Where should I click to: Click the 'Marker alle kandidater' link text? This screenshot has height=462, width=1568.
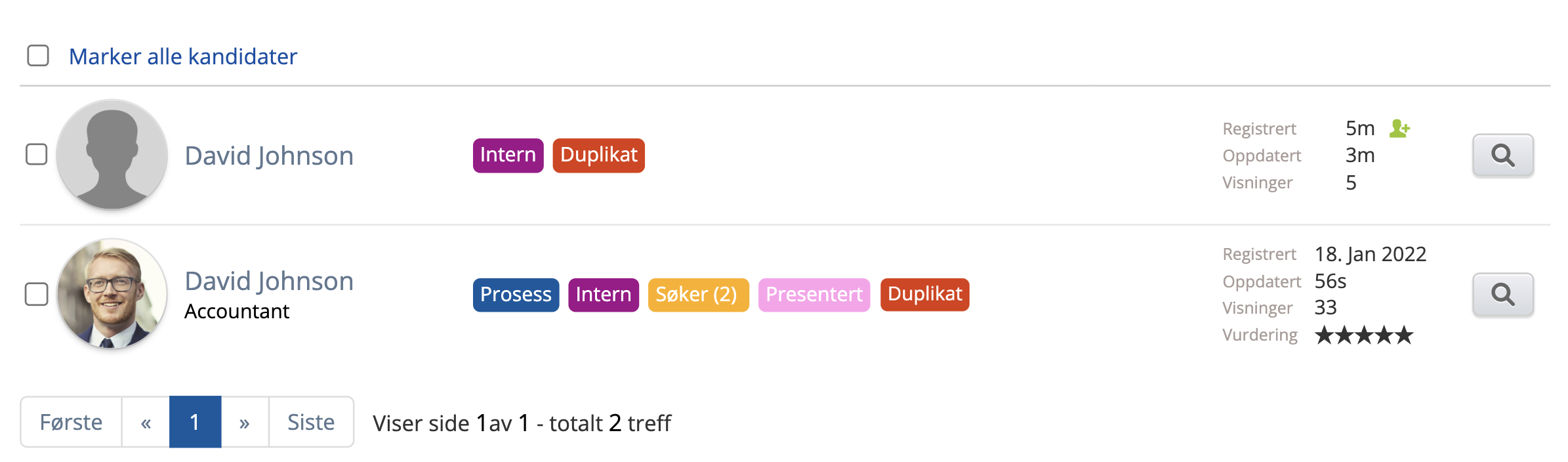tap(183, 56)
